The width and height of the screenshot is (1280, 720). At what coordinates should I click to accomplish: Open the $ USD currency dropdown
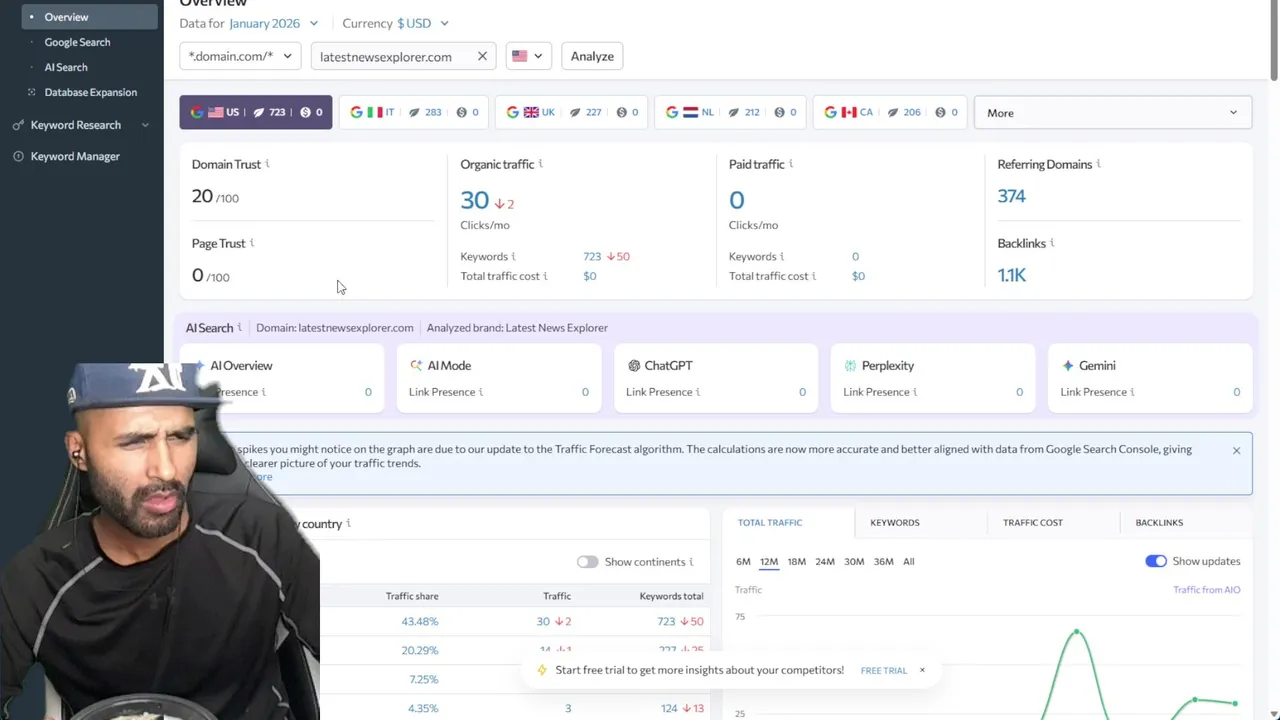click(x=422, y=23)
